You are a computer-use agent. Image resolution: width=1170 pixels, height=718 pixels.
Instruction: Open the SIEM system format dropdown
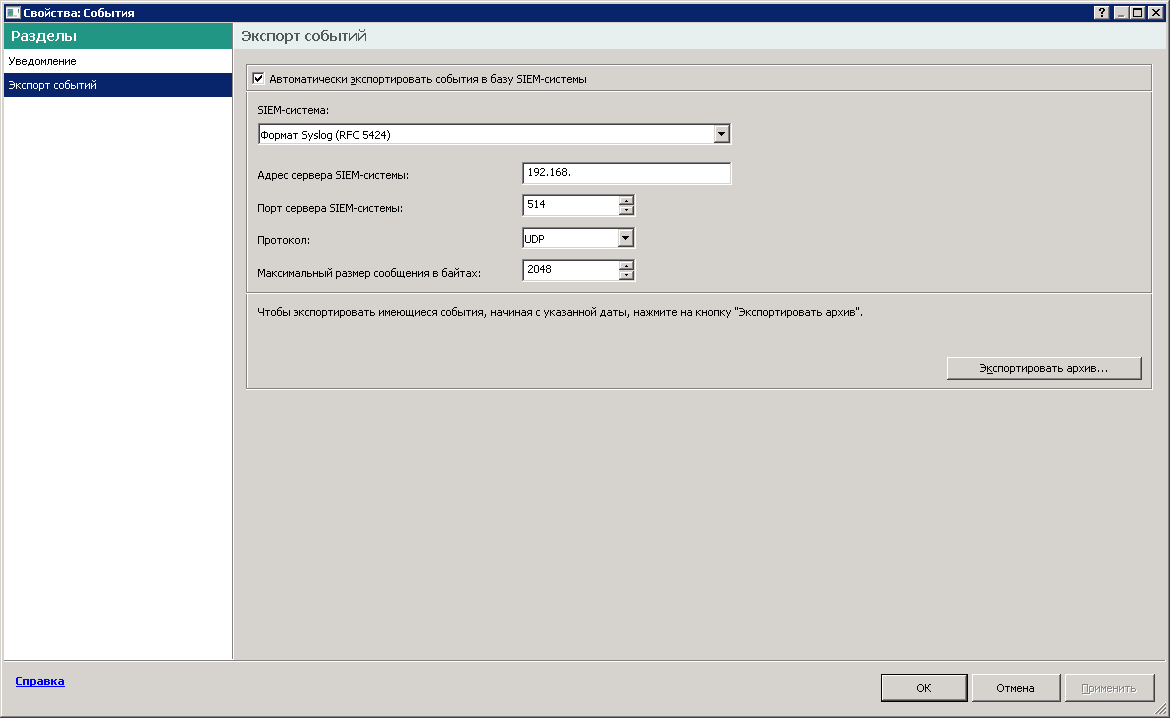(722, 134)
